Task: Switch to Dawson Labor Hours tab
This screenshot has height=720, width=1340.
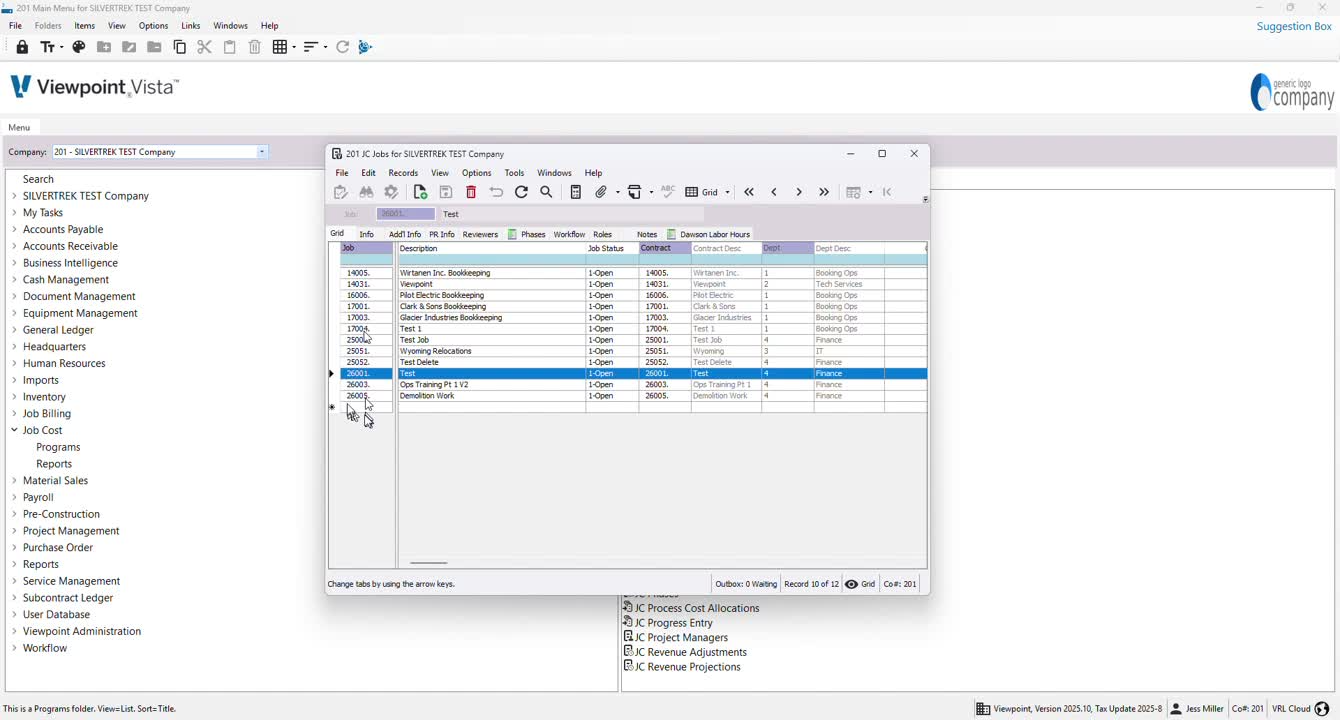Action: [x=709, y=234]
